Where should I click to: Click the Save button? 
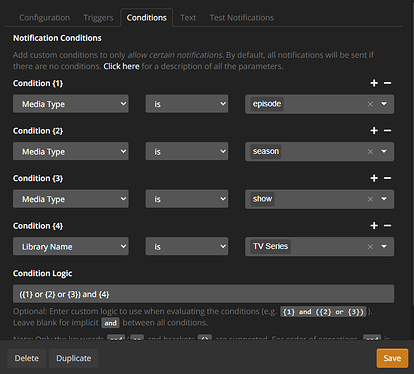click(392, 358)
